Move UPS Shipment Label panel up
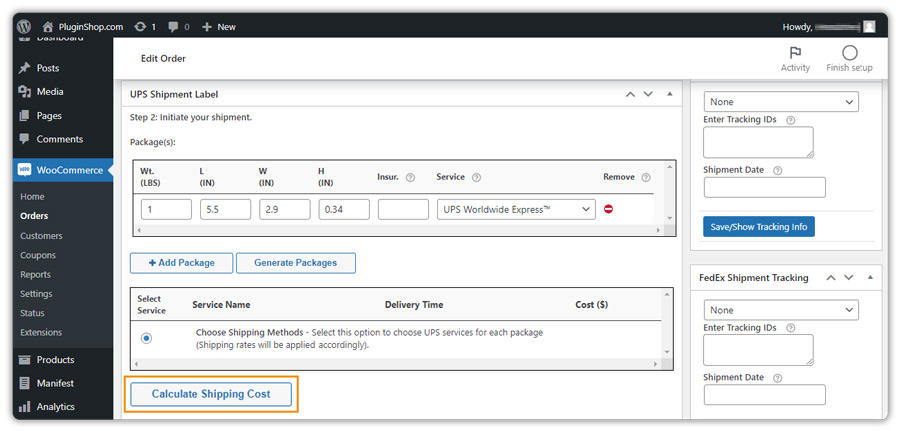Screen dimensions: 900x431 [x=630, y=94]
